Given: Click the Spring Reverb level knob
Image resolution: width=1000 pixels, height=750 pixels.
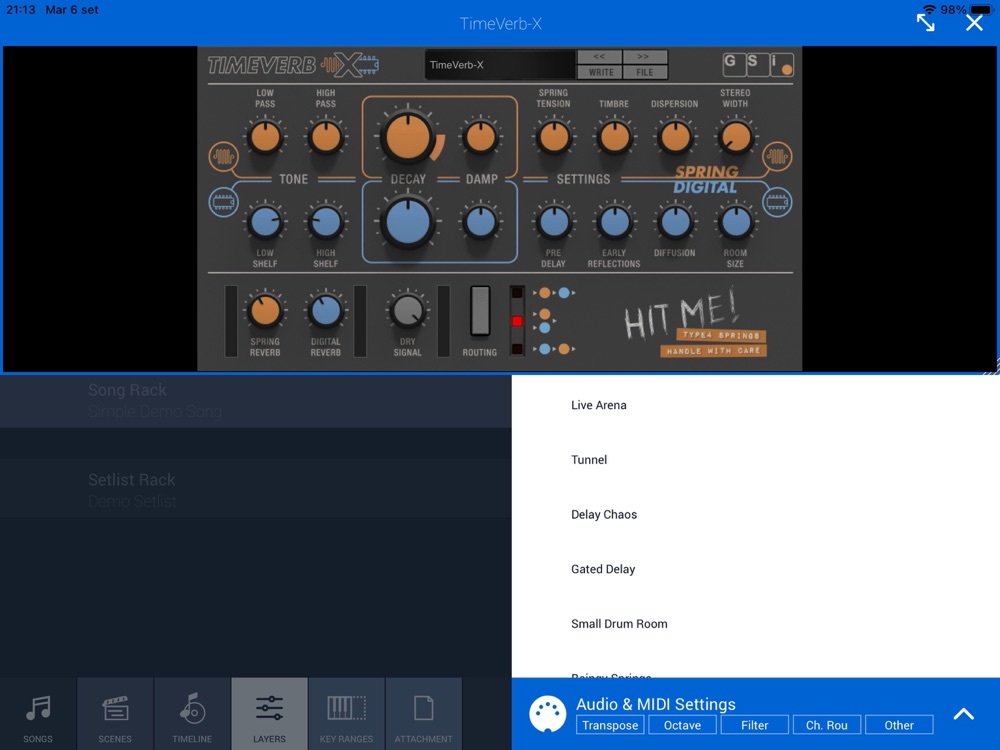Looking at the screenshot, I should (x=265, y=311).
